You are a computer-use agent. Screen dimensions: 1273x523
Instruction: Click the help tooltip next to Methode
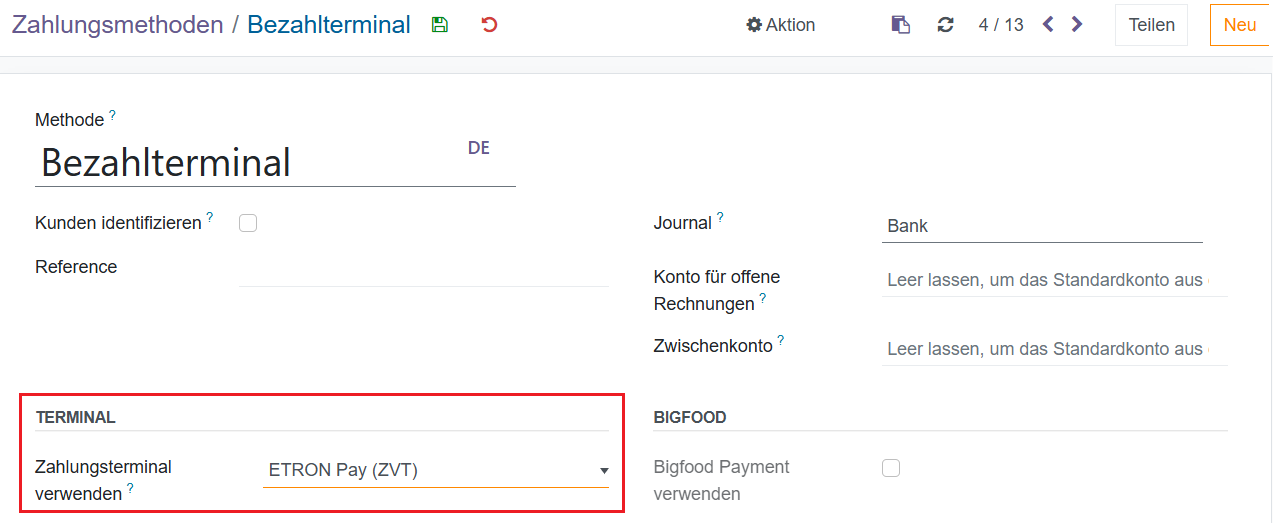(113, 116)
